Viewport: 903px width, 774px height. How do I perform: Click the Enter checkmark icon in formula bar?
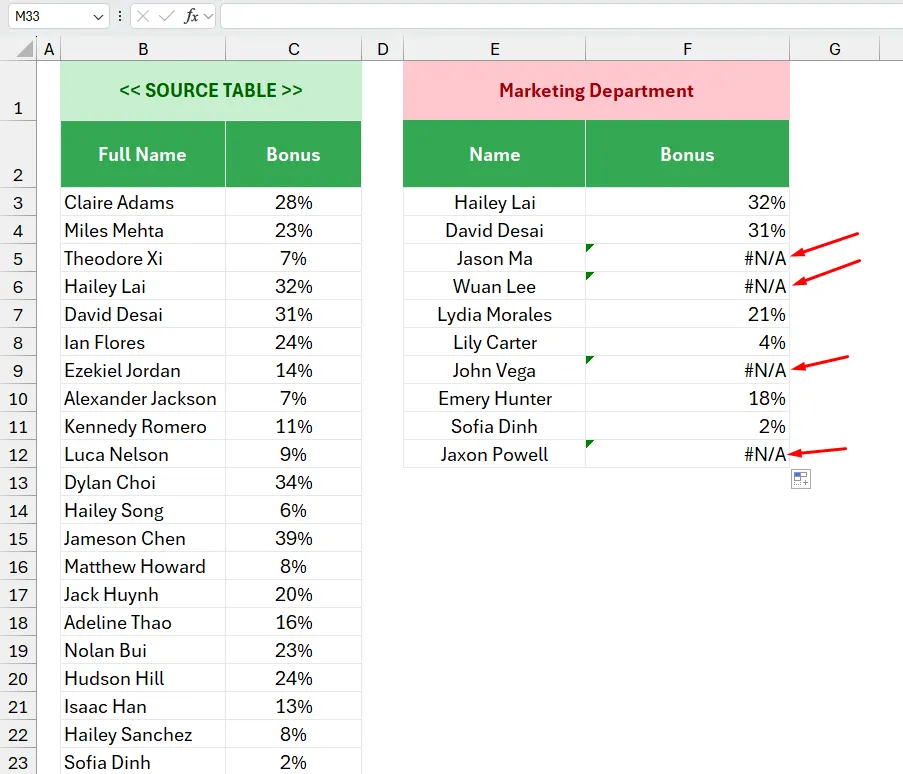point(167,16)
